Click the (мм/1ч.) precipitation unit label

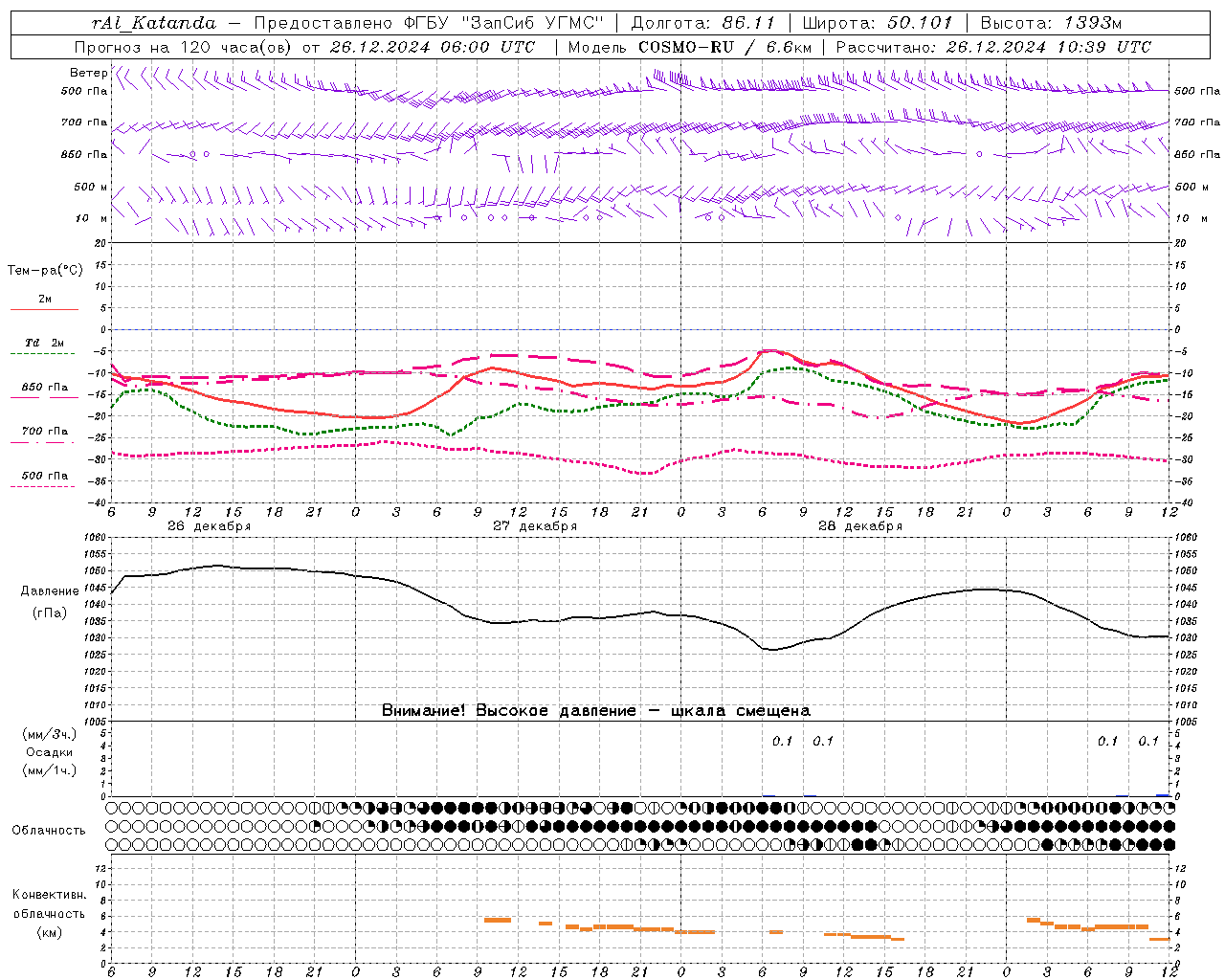click(50, 770)
